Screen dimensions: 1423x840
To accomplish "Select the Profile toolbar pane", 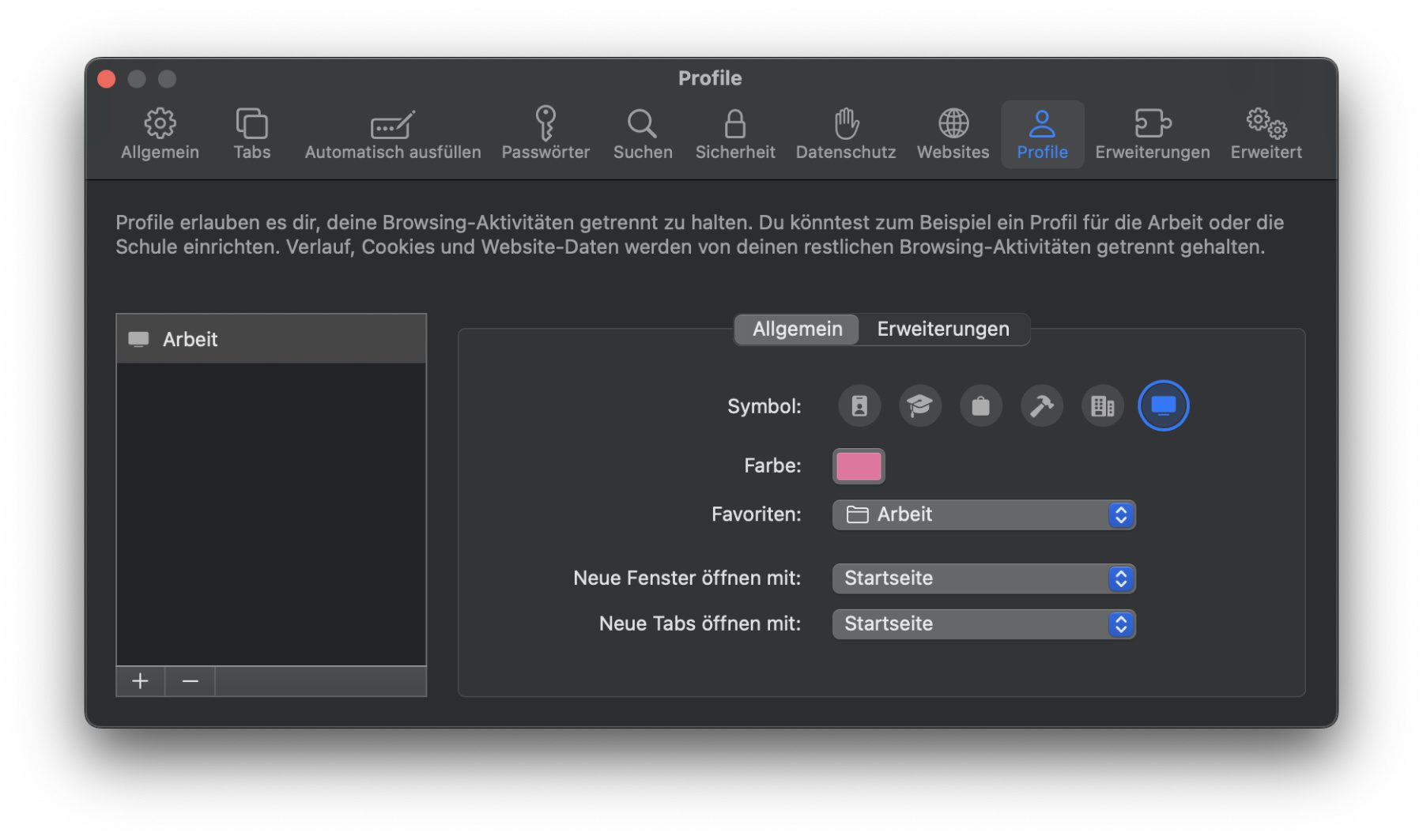I will pyautogui.click(x=1042, y=134).
